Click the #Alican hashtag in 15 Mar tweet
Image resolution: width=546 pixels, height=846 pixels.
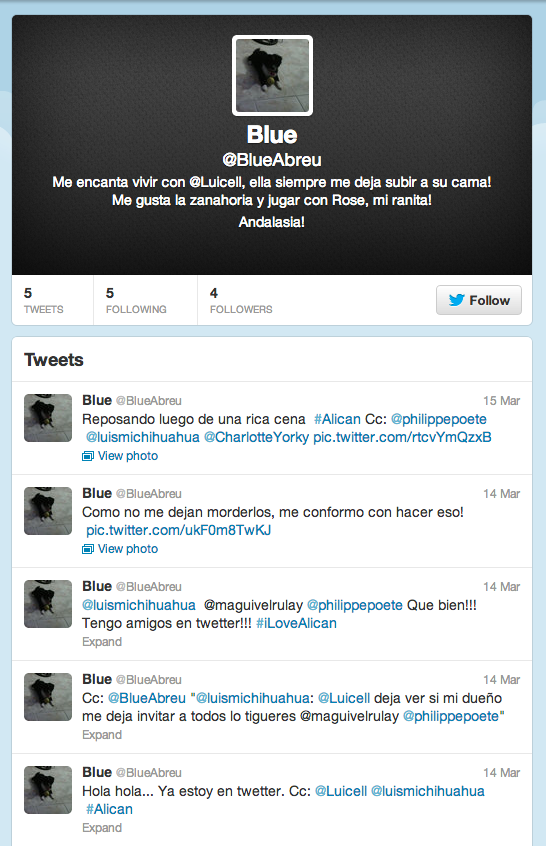(337, 419)
